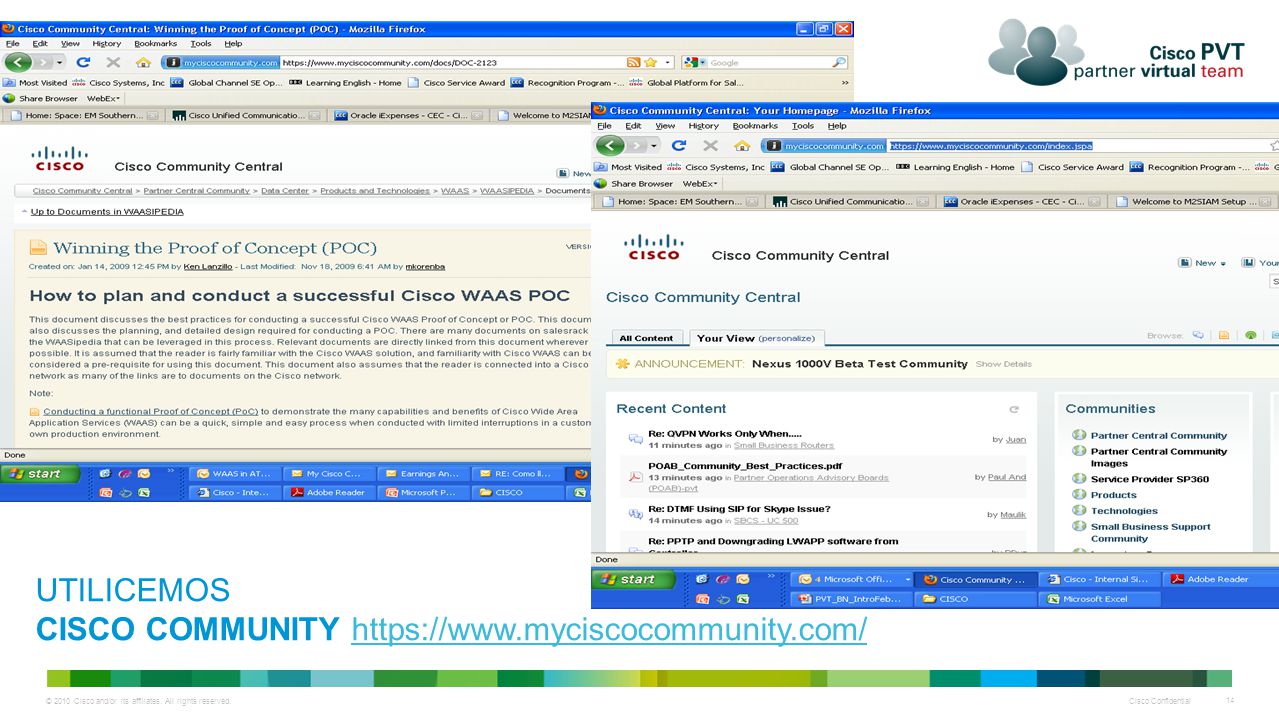Image resolution: width=1279 pixels, height=720 pixels.
Task: Open Tools menu in Homepage Firefox window
Action: tap(803, 126)
